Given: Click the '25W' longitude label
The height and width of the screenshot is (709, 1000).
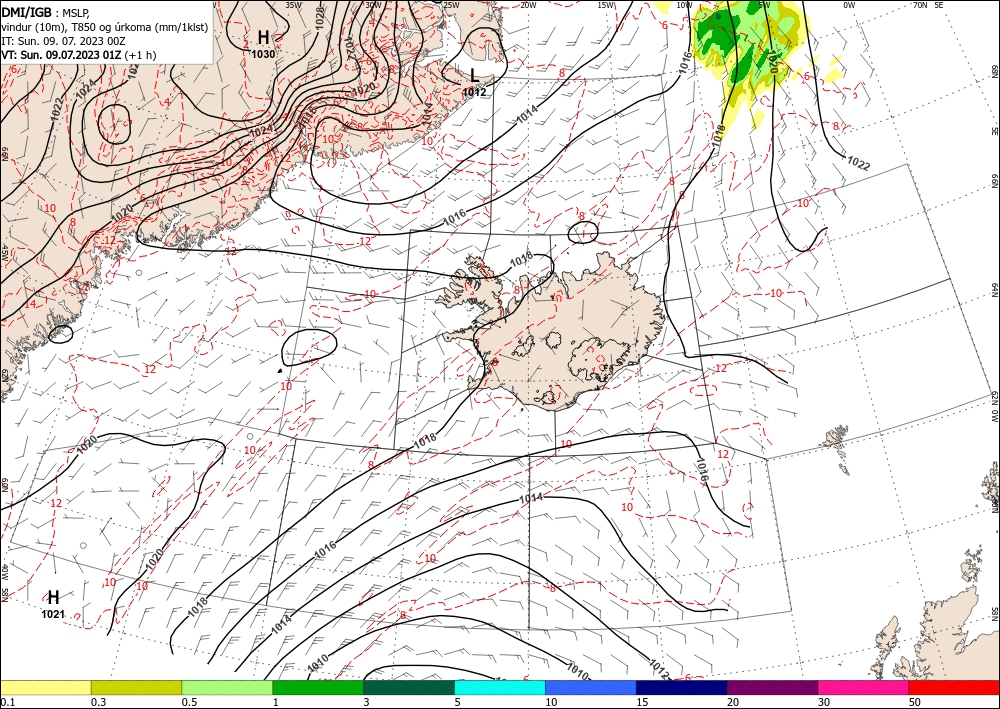Looking at the screenshot, I should pos(451,4).
